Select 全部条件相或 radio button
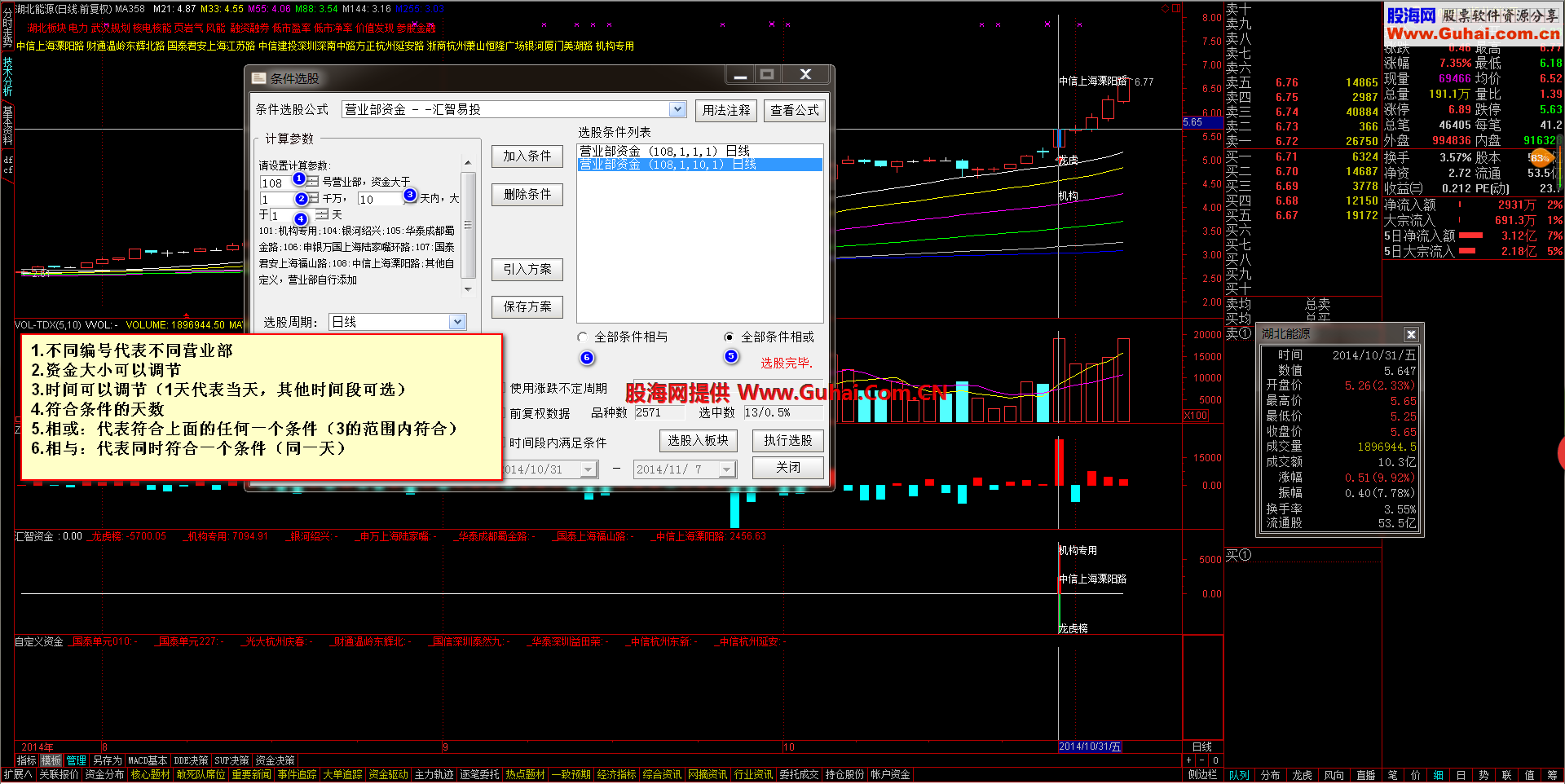 730,337
